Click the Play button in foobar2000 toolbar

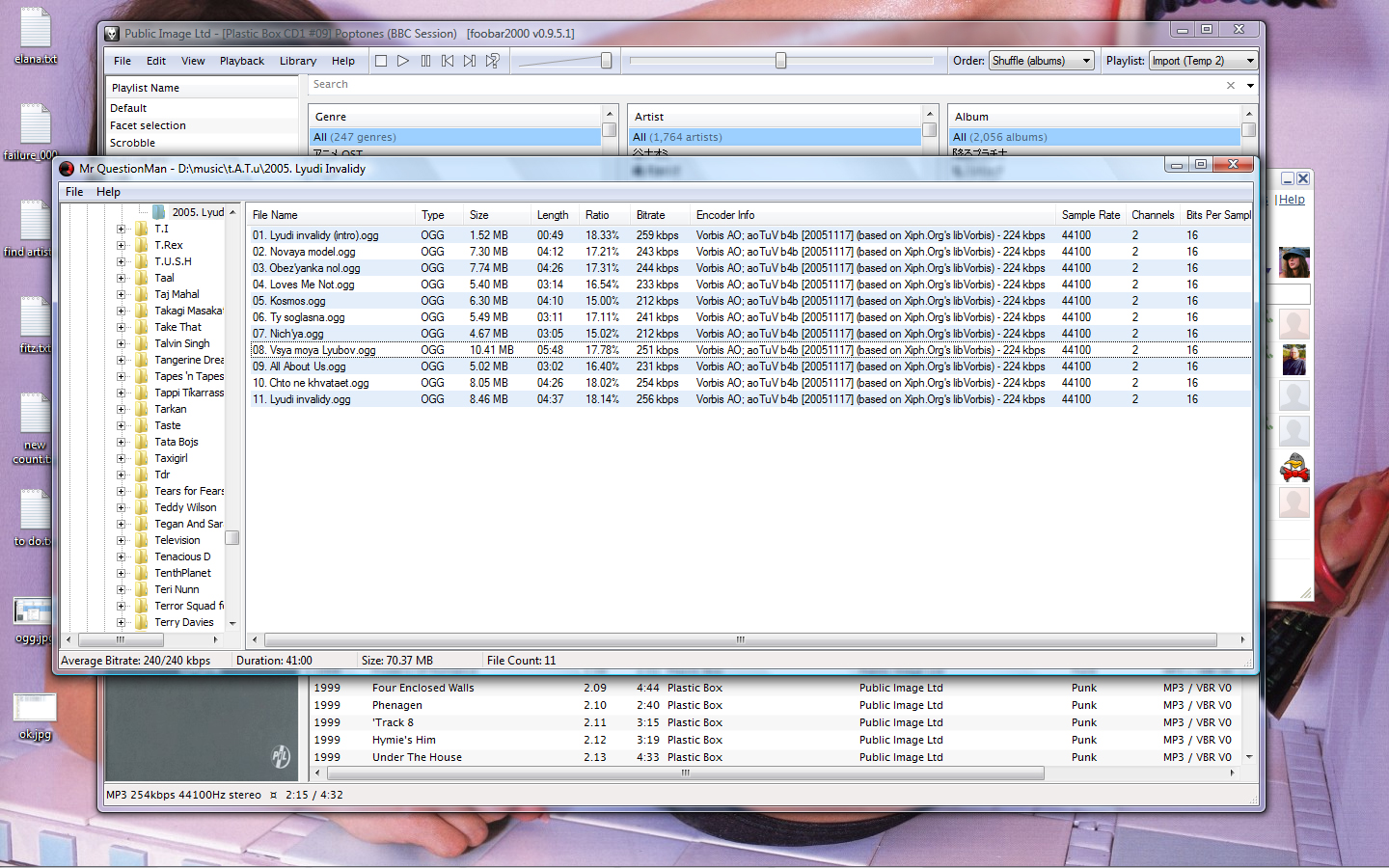(x=403, y=61)
